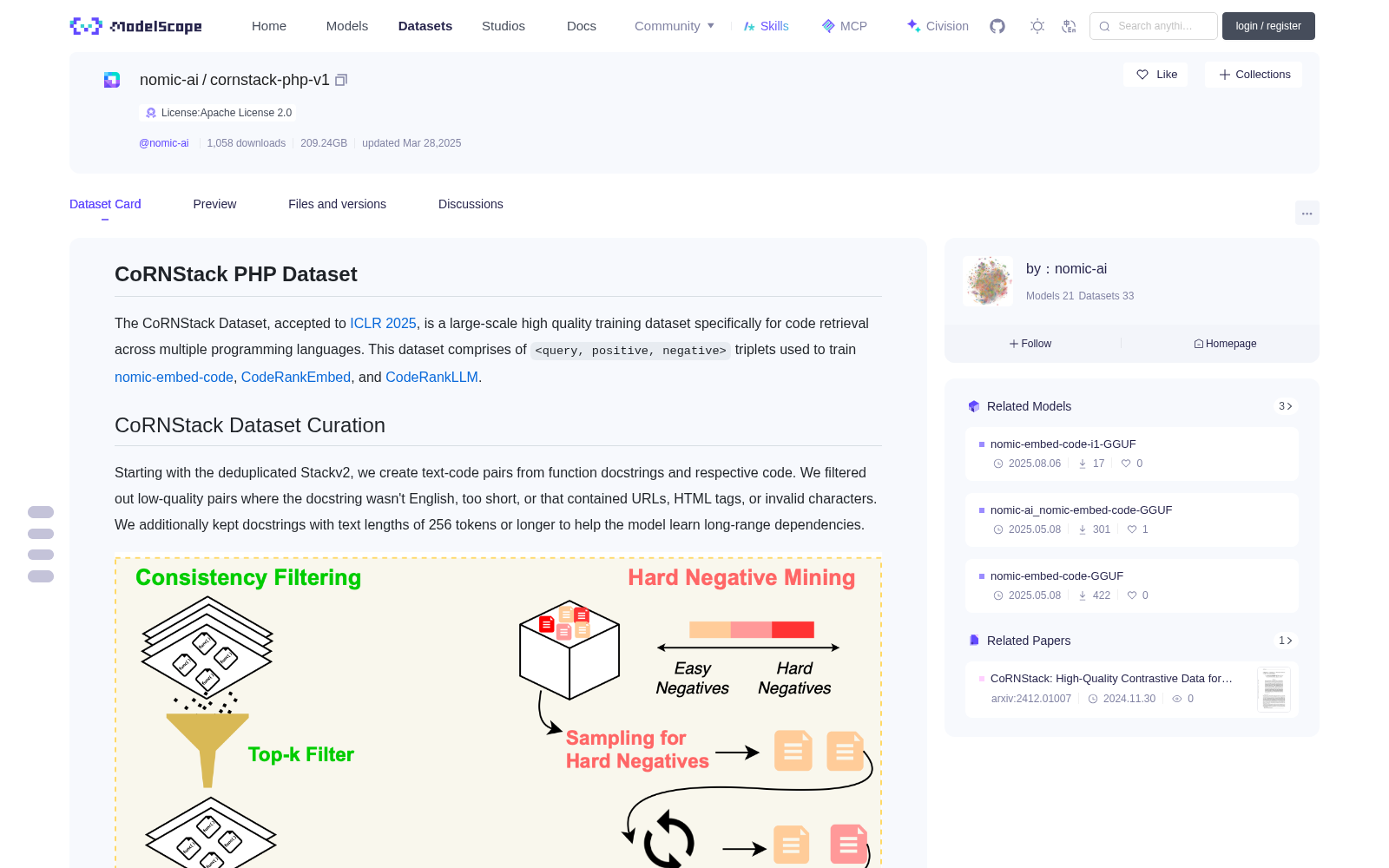
Task: Click the Consistency Filtering diagram image
Action: [498, 712]
